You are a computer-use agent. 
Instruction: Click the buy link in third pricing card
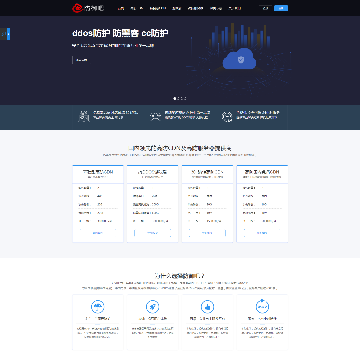207,233
